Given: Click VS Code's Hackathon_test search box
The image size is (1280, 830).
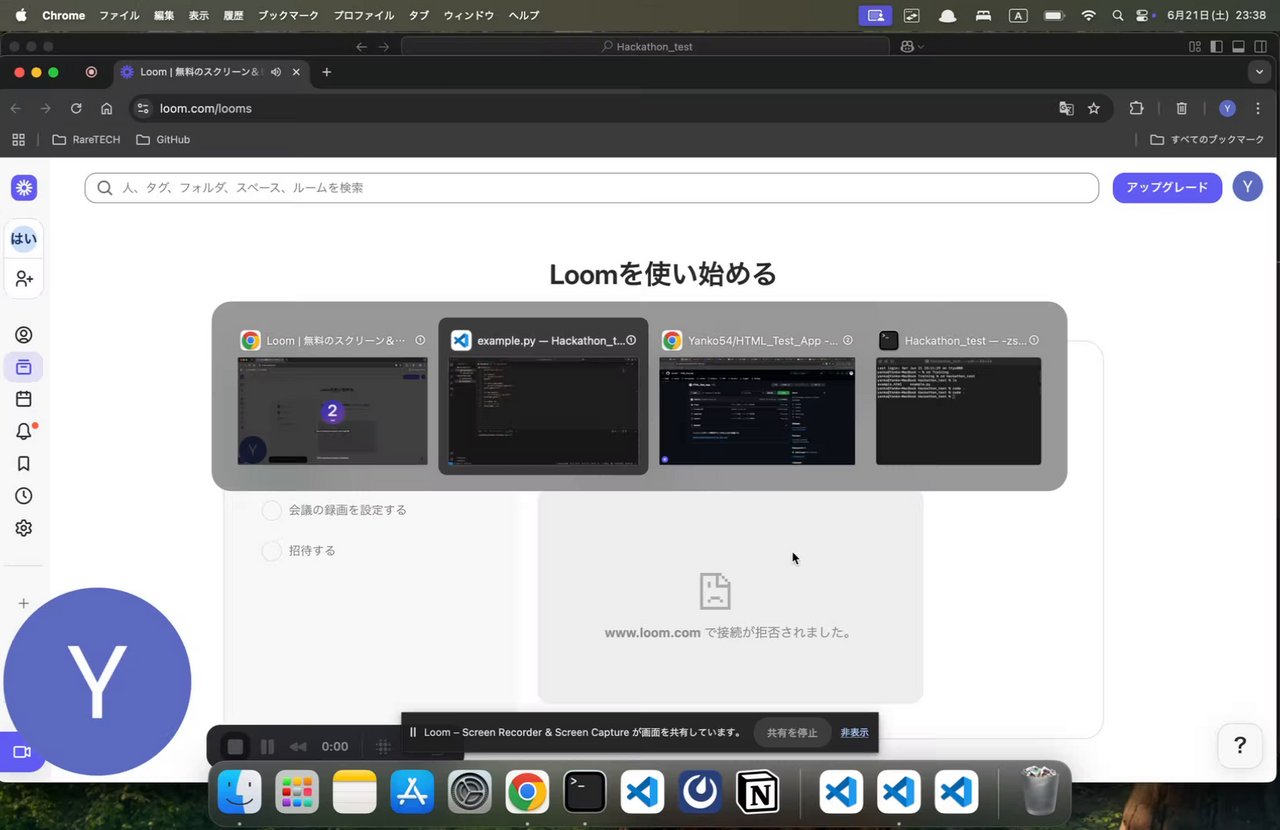Looking at the screenshot, I should [x=645, y=46].
